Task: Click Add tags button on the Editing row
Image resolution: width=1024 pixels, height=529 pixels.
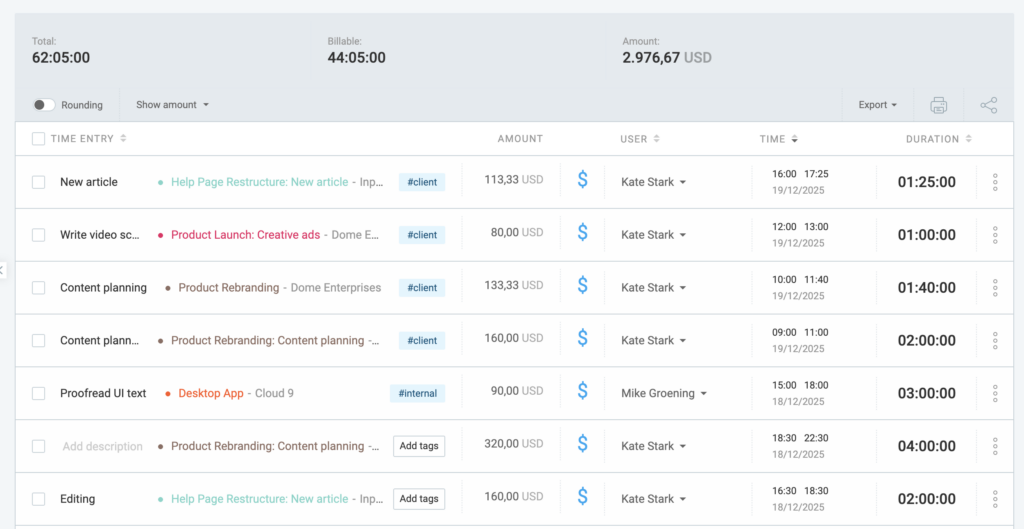Action: [x=418, y=499]
